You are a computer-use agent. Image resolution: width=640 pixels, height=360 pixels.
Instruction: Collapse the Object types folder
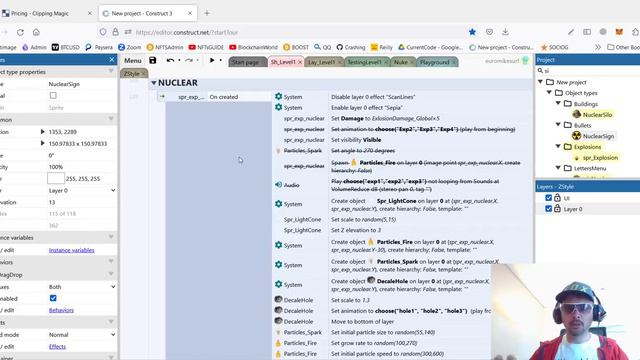(x=549, y=93)
